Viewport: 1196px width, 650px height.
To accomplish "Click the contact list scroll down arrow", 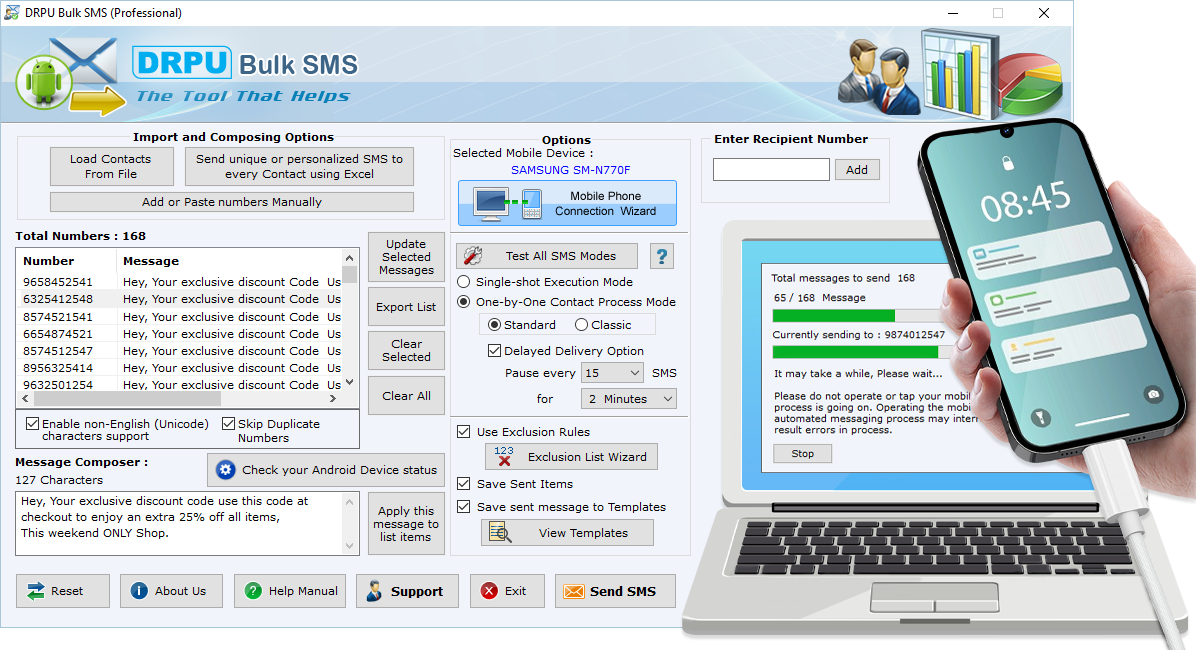I will point(349,382).
